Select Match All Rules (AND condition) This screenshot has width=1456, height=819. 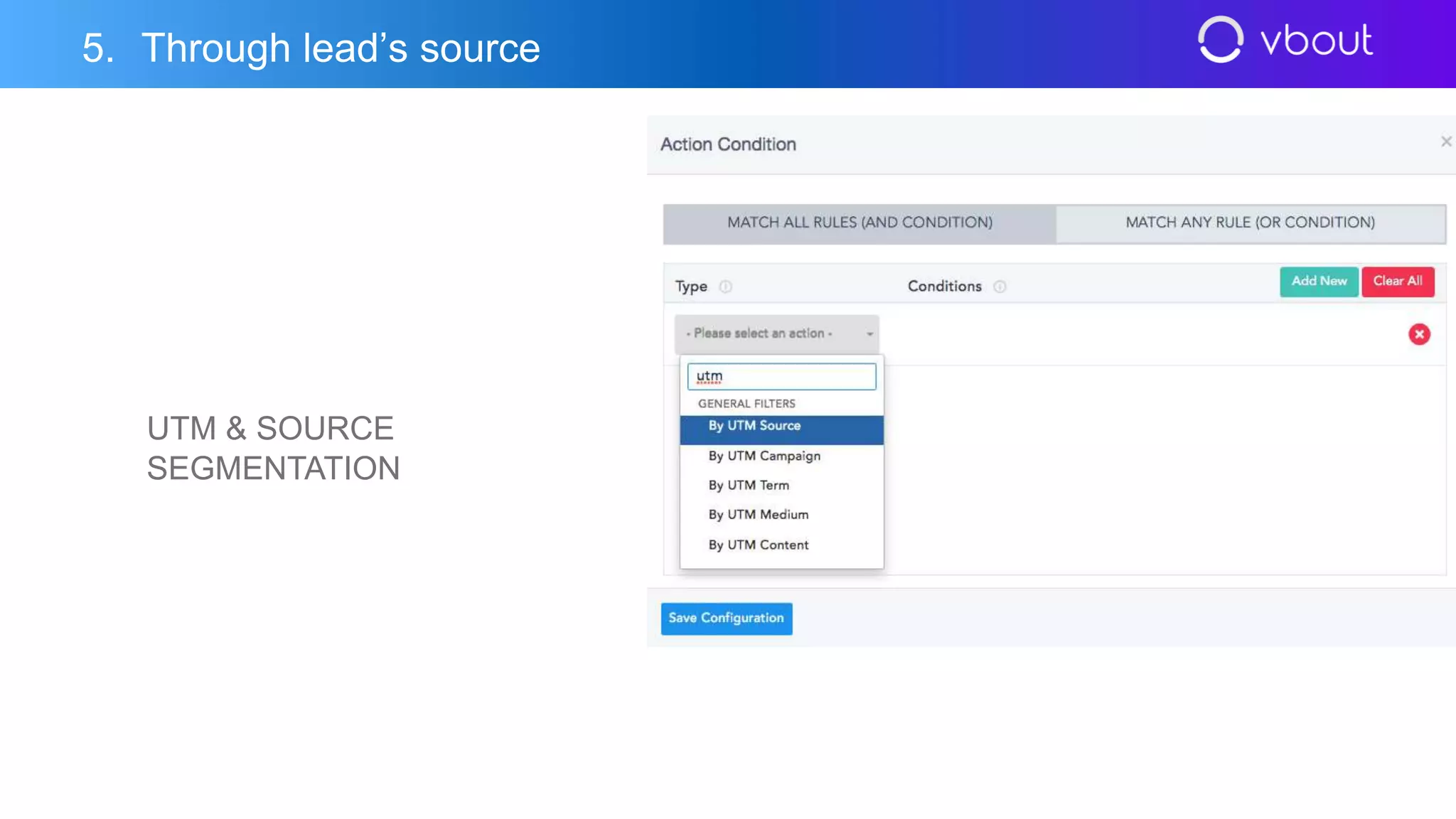pos(860,223)
